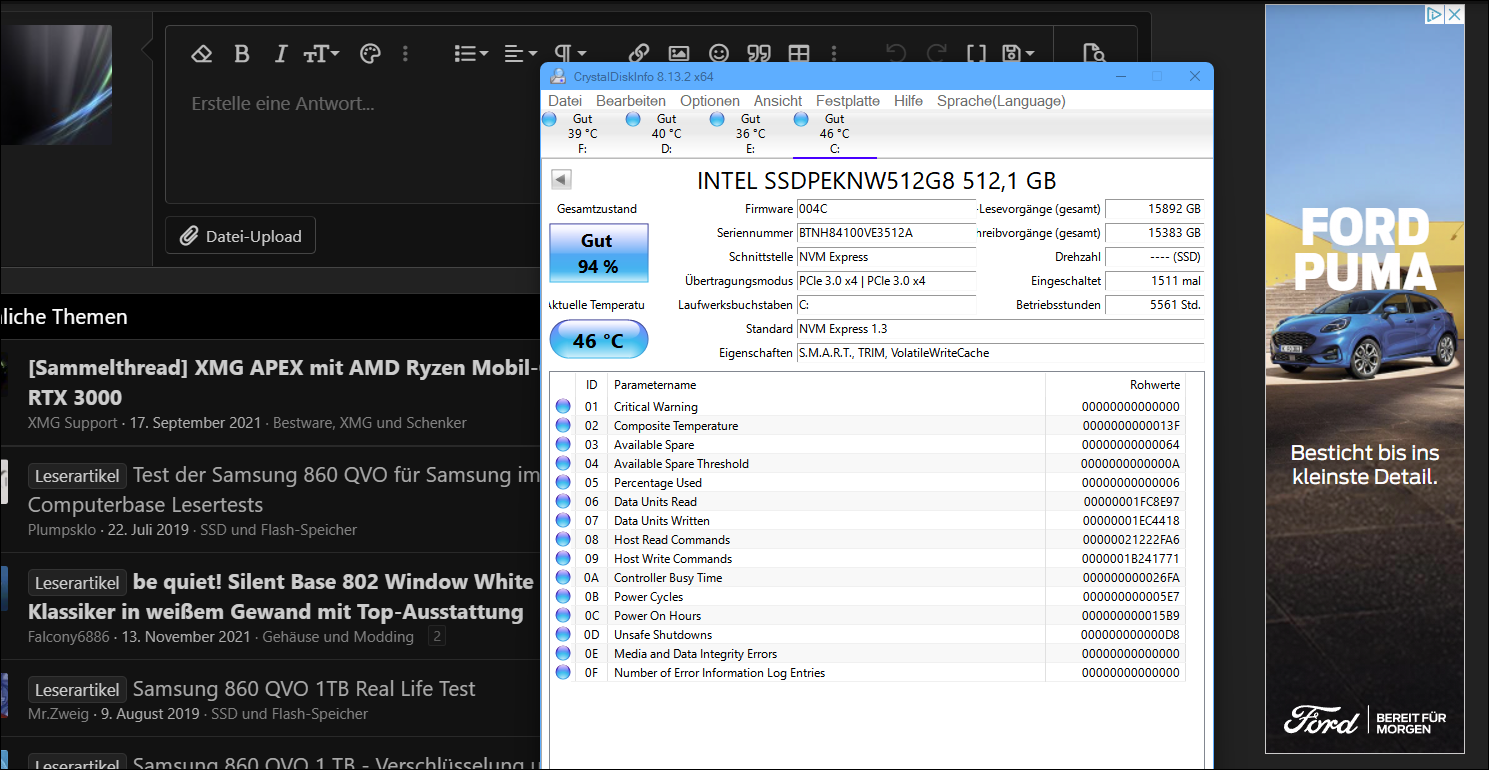
Task: Toggle italic text in forum editor
Action: [281, 54]
